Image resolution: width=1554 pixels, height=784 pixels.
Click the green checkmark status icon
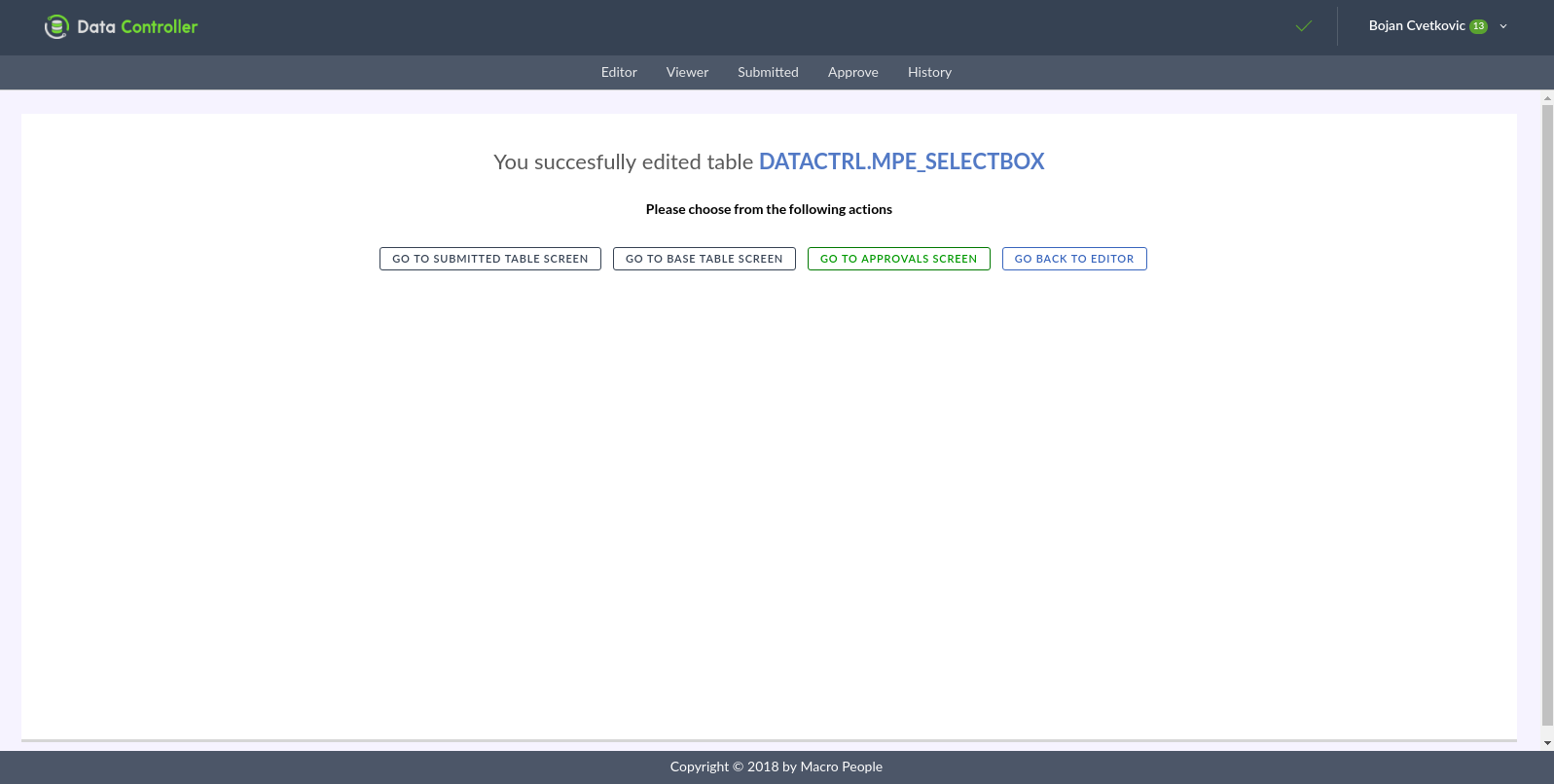(x=1304, y=26)
